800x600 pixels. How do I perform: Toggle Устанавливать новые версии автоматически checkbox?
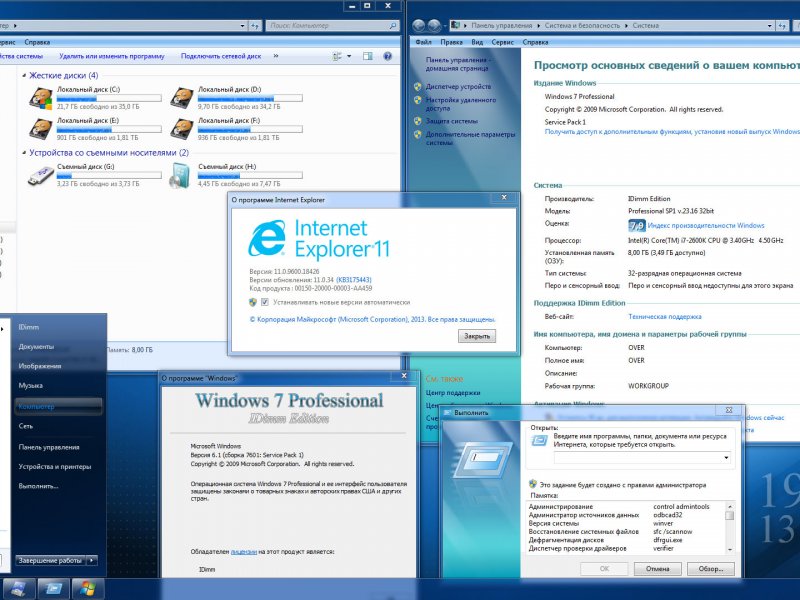265,302
